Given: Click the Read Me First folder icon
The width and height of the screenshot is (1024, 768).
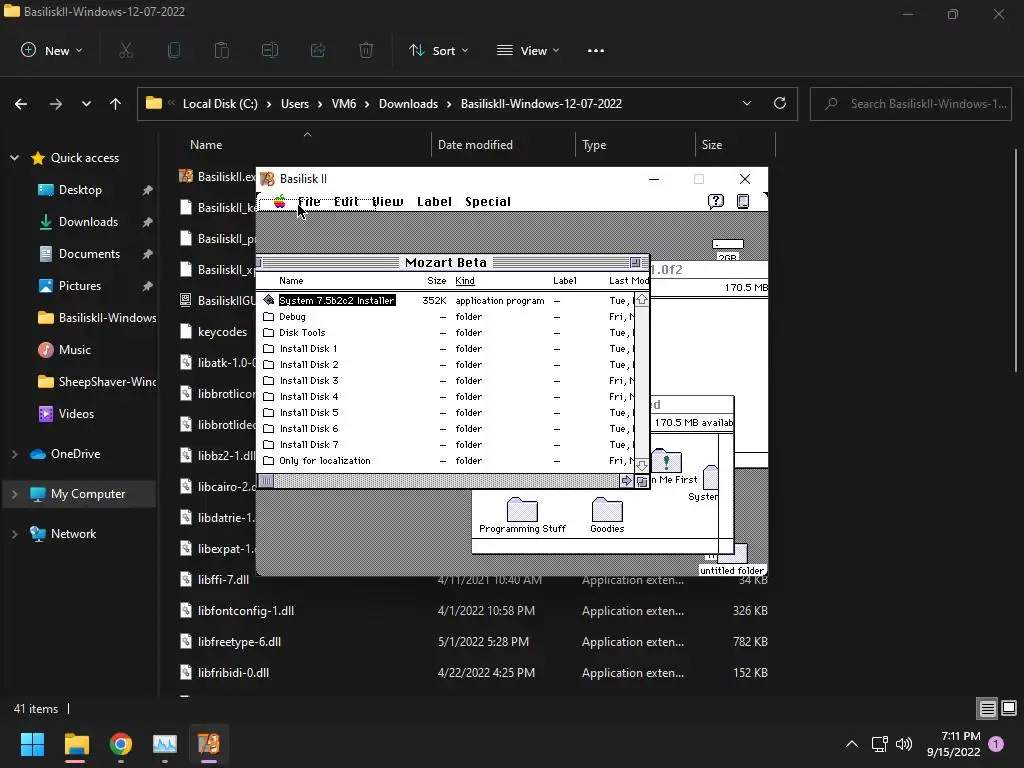Looking at the screenshot, I should tap(666, 461).
